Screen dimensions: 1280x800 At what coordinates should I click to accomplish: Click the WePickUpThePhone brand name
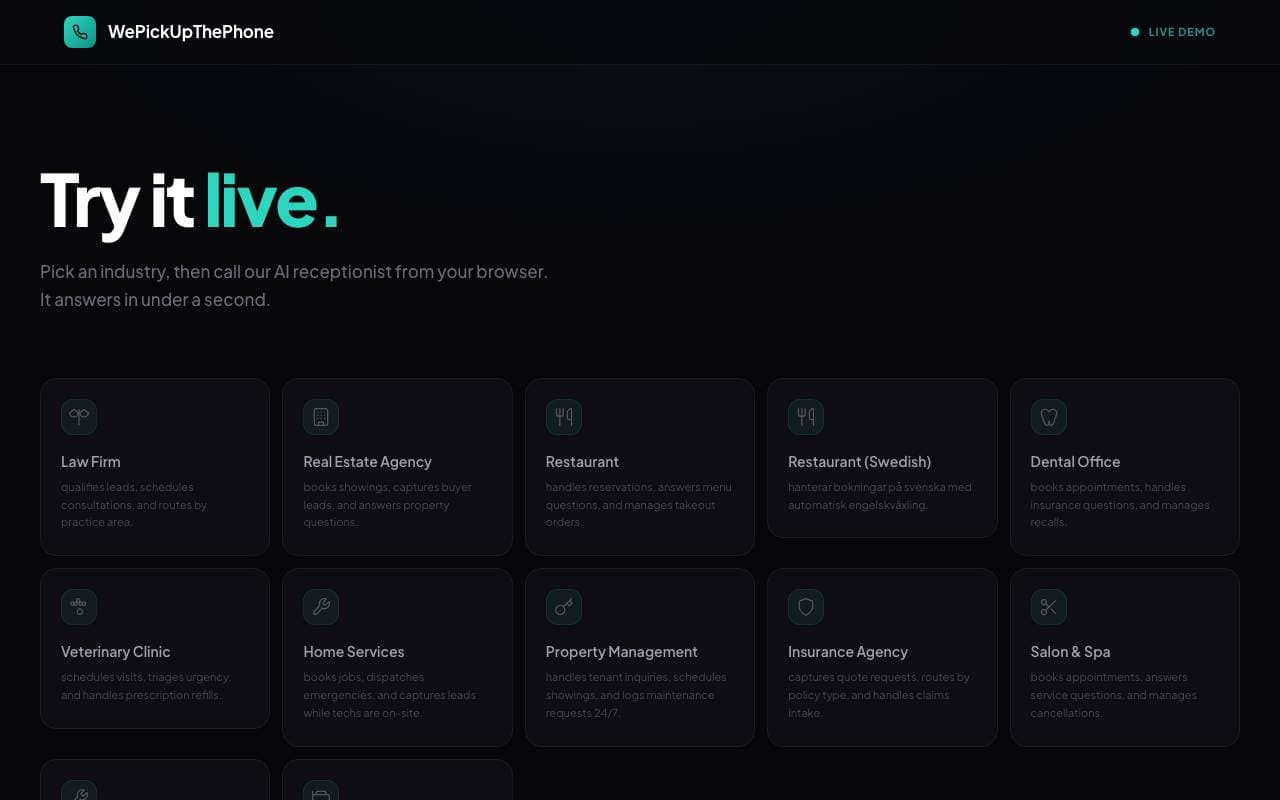(x=191, y=32)
